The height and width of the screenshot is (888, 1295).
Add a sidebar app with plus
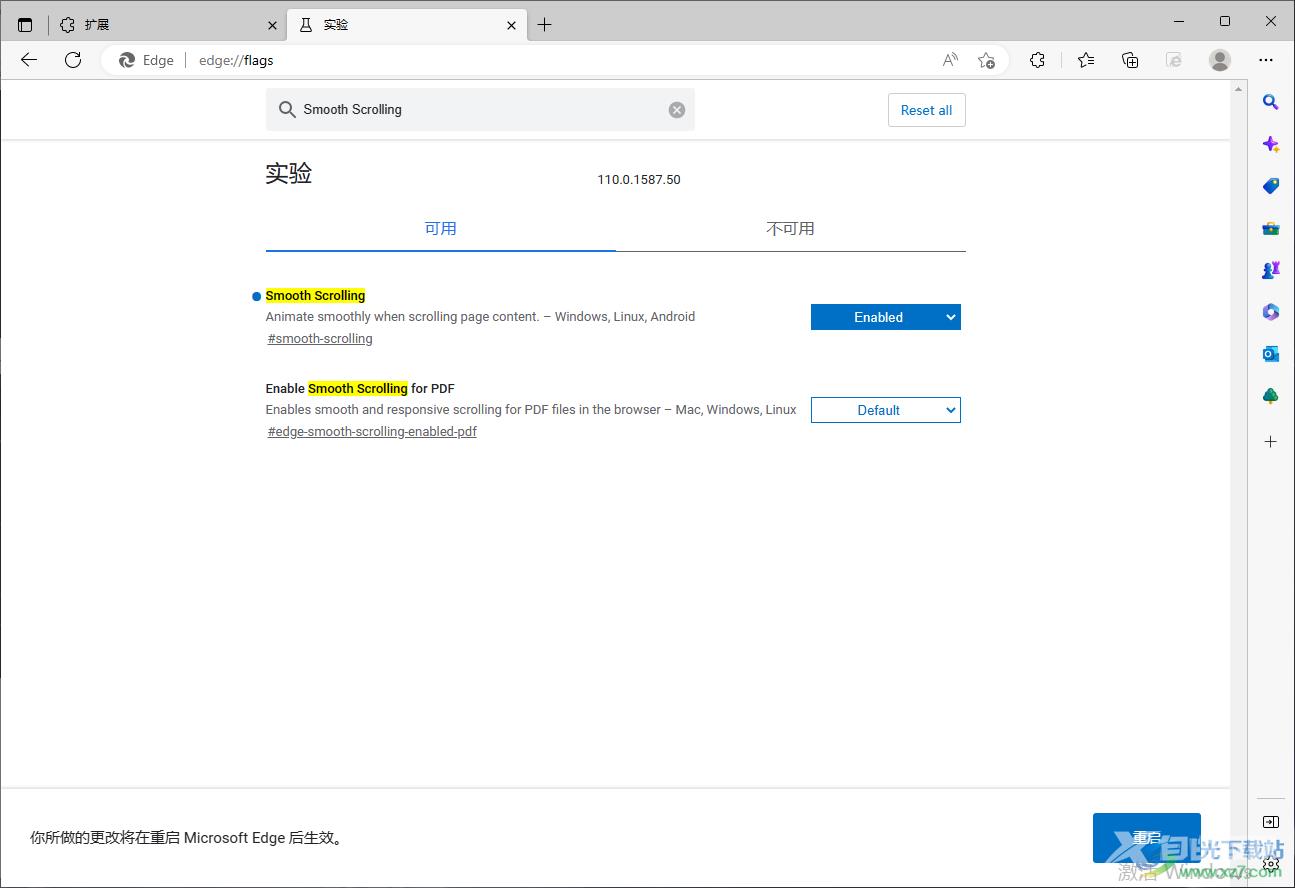(1271, 441)
